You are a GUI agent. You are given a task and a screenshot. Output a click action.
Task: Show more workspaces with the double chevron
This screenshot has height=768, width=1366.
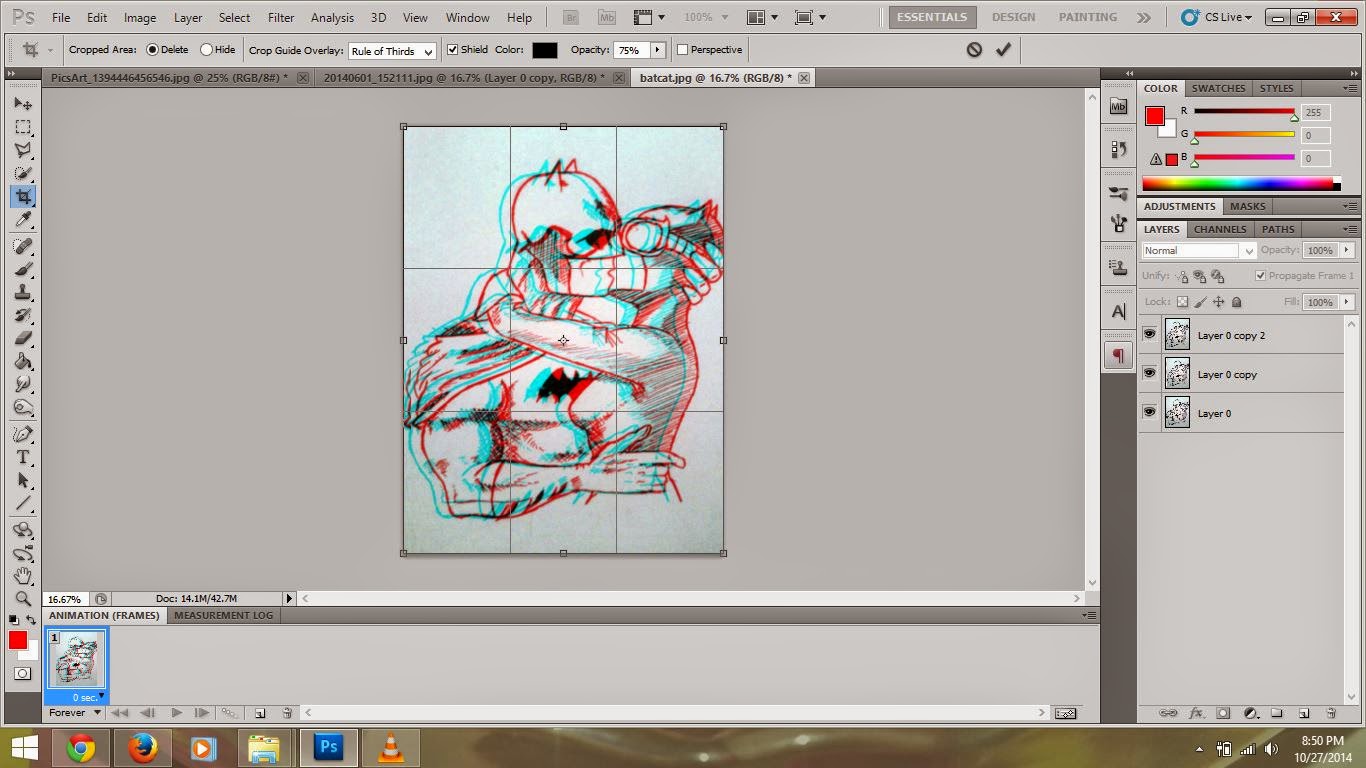pos(1144,17)
